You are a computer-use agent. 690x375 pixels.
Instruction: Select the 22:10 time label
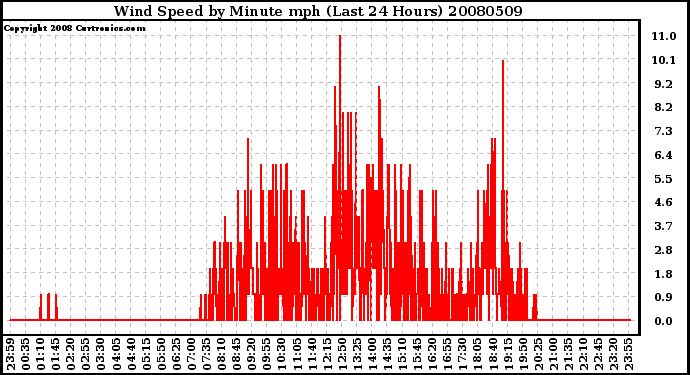click(x=583, y=354)
